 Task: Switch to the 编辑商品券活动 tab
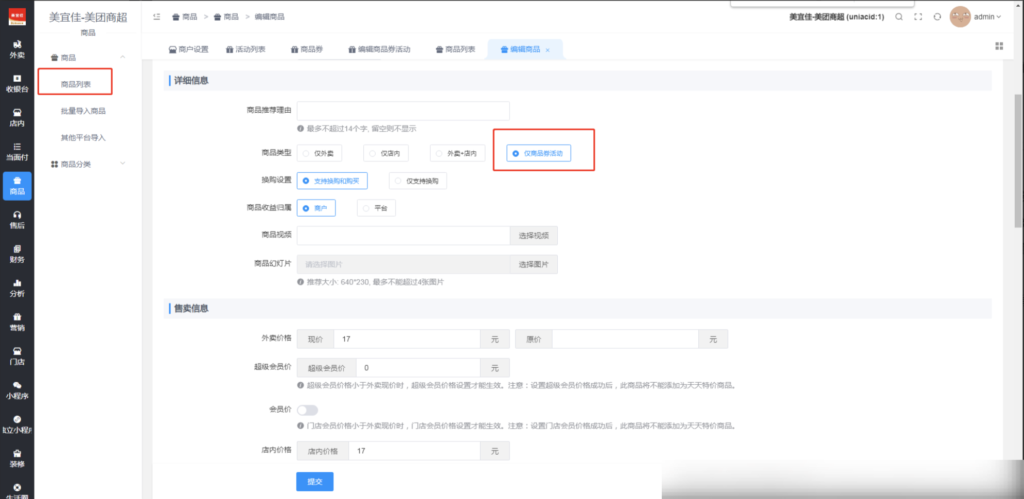379,50
